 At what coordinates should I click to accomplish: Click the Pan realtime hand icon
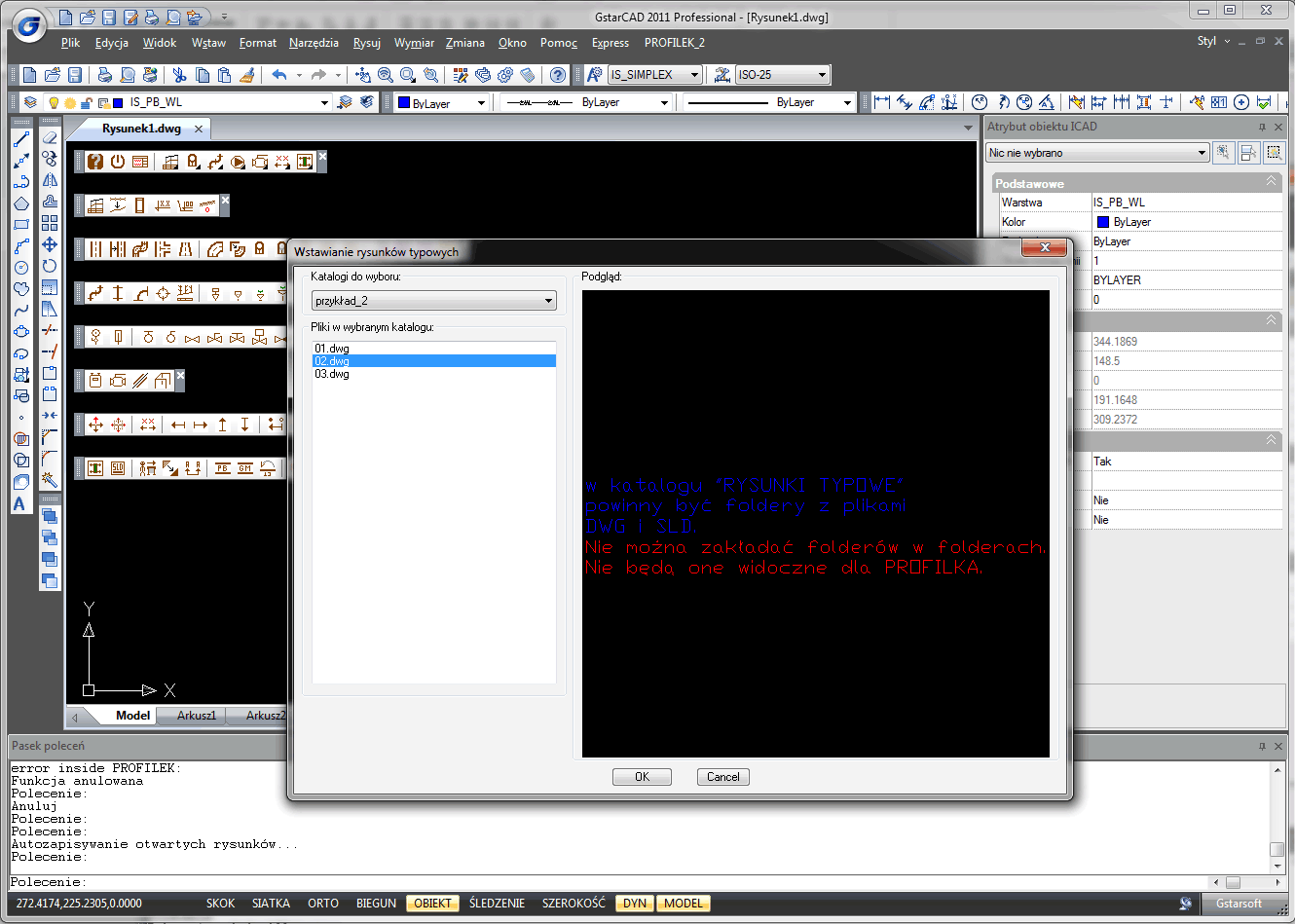363,75
